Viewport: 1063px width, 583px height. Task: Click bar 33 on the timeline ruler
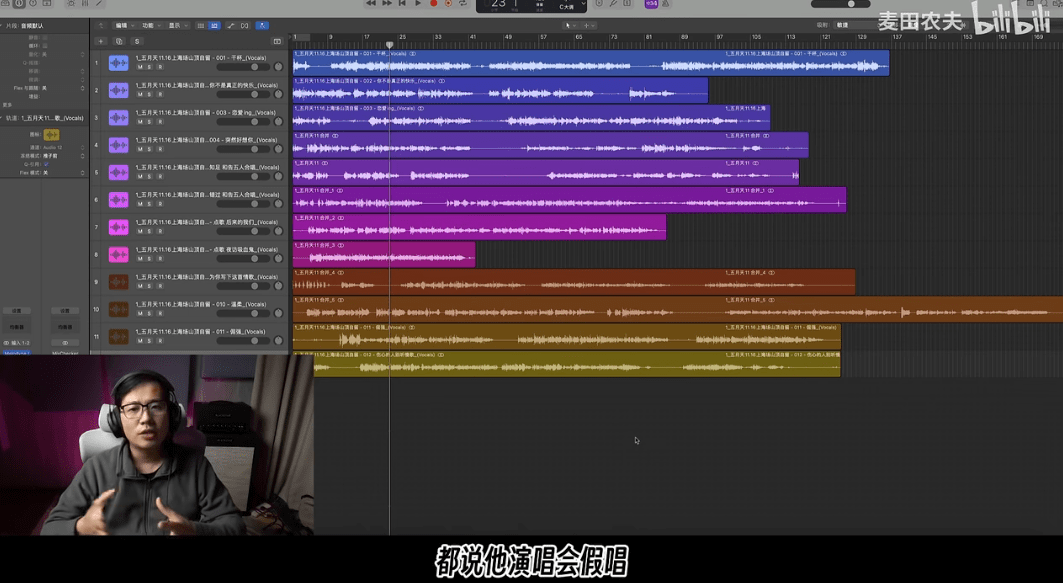click(437, 37)
